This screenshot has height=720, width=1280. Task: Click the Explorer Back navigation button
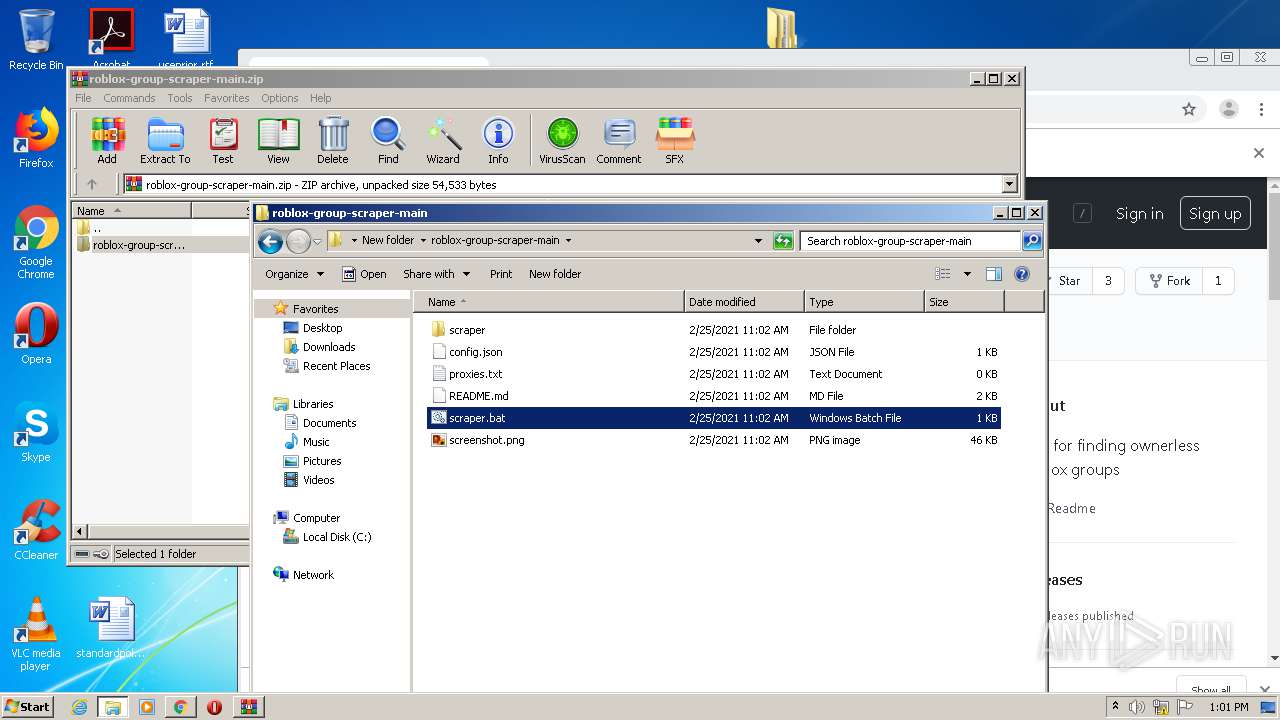click(270, 241)
